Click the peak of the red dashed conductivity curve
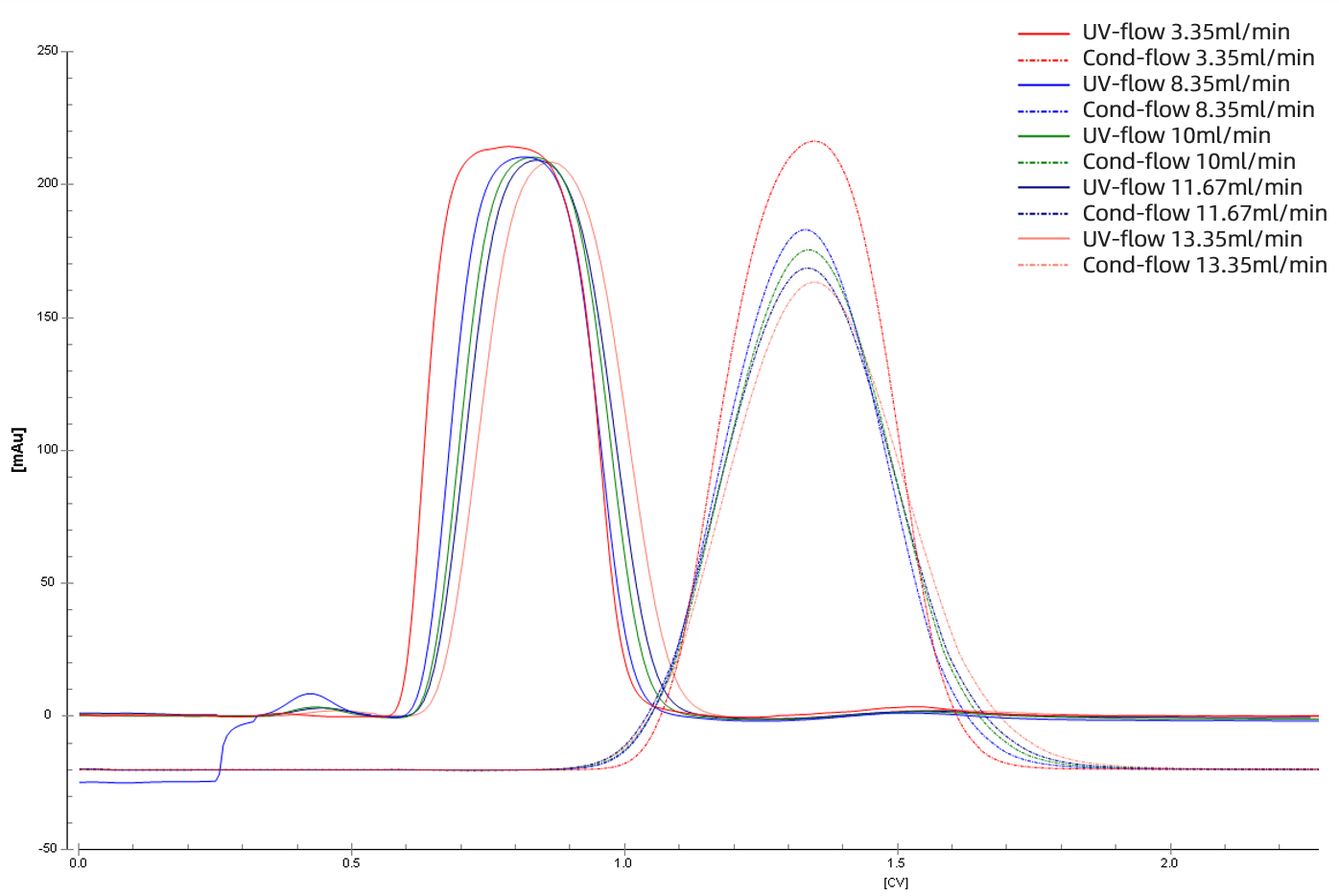 coord(814,141)
